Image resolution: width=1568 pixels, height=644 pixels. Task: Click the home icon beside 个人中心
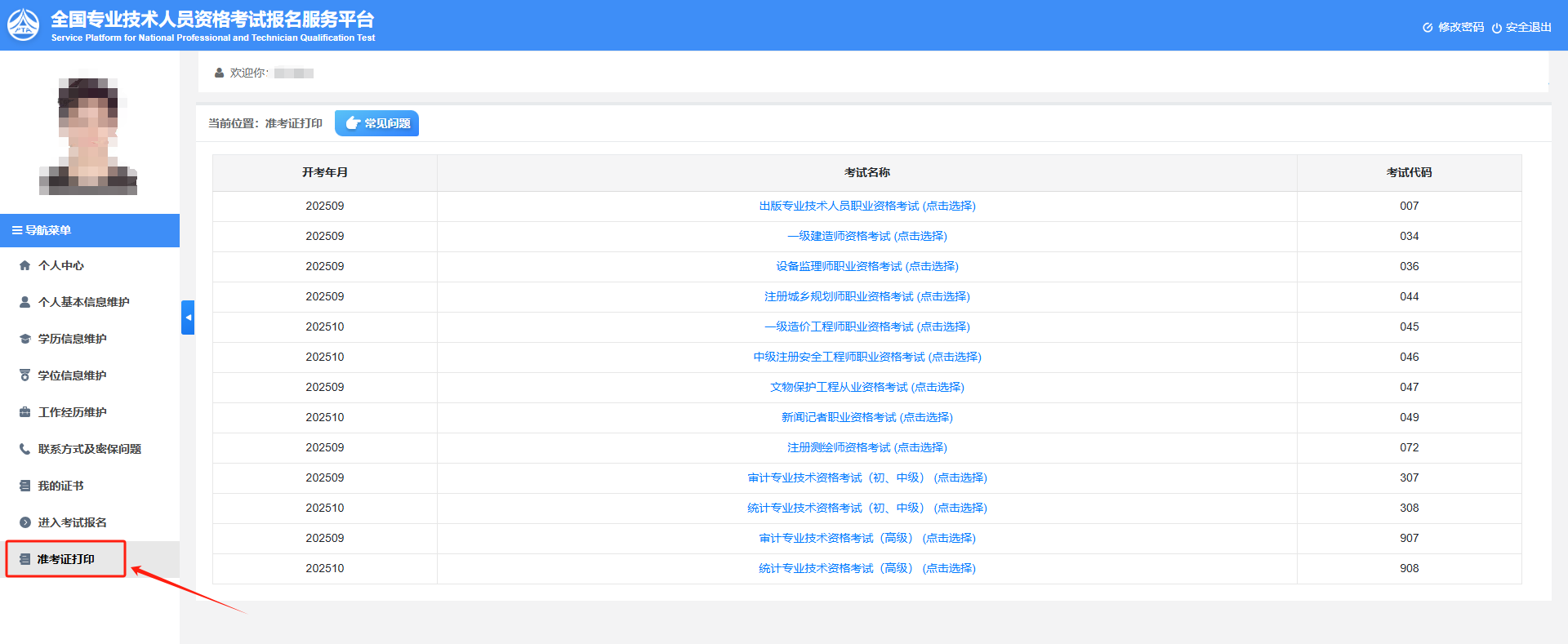[24, 265]
